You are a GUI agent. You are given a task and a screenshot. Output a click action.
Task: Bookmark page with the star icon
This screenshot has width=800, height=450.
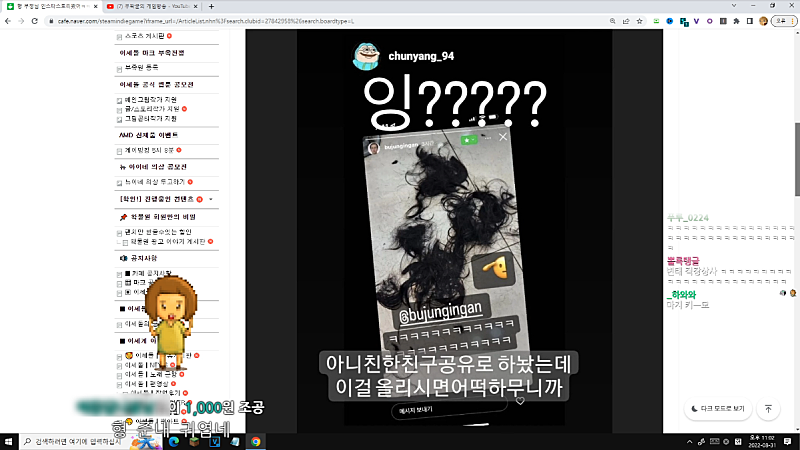tap(639, 21)
